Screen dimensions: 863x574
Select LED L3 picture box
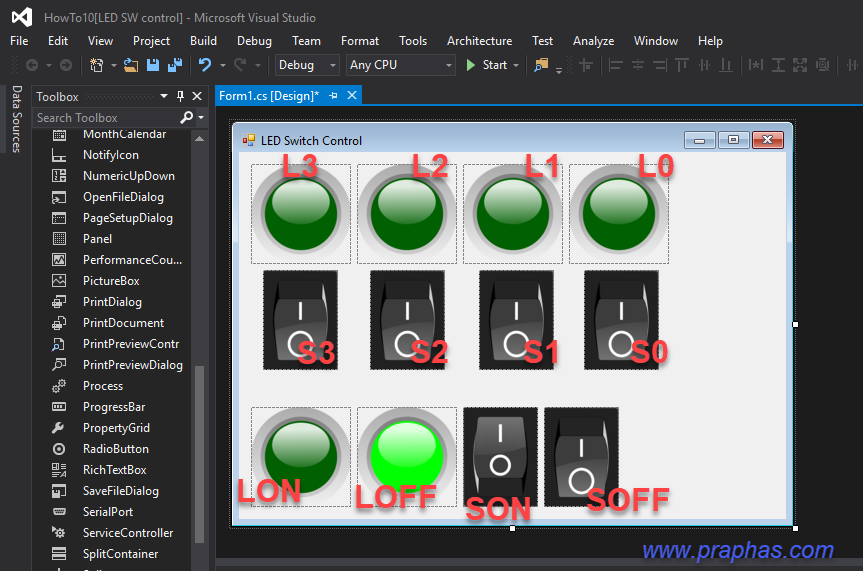tap(301, 214)
